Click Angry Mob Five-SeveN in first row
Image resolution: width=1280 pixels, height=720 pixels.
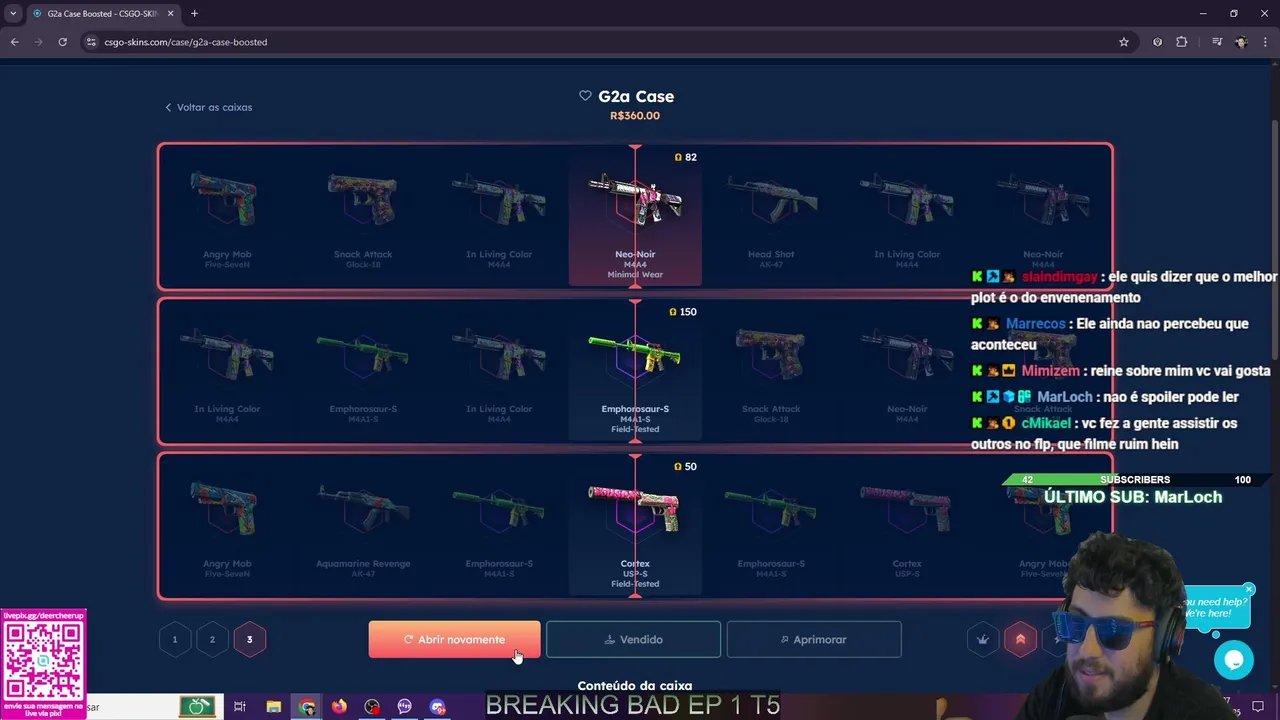[x=227, y=215]
